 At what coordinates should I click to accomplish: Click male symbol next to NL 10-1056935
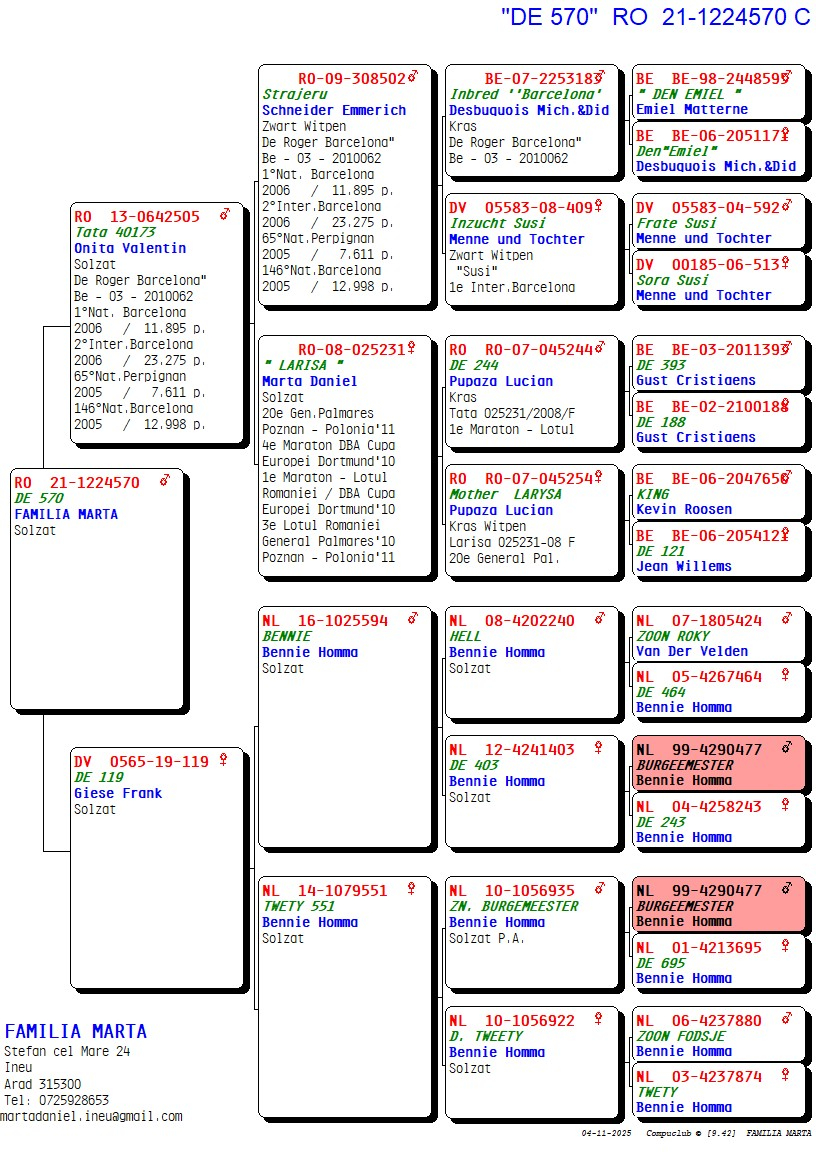(x=598, y=889)
